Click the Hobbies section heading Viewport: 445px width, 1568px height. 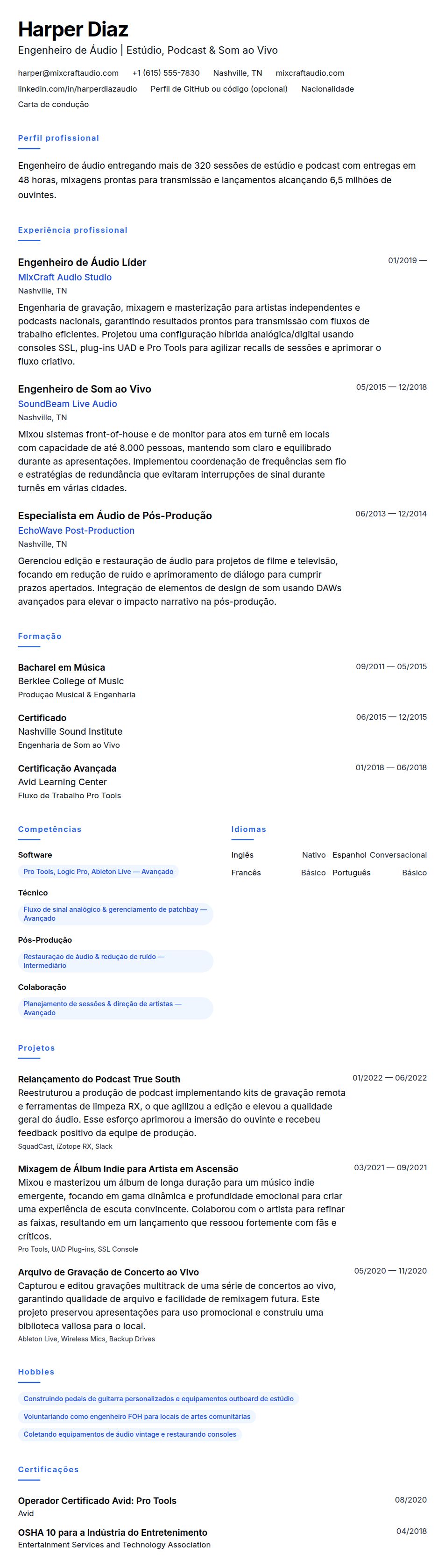[36, 1371]
